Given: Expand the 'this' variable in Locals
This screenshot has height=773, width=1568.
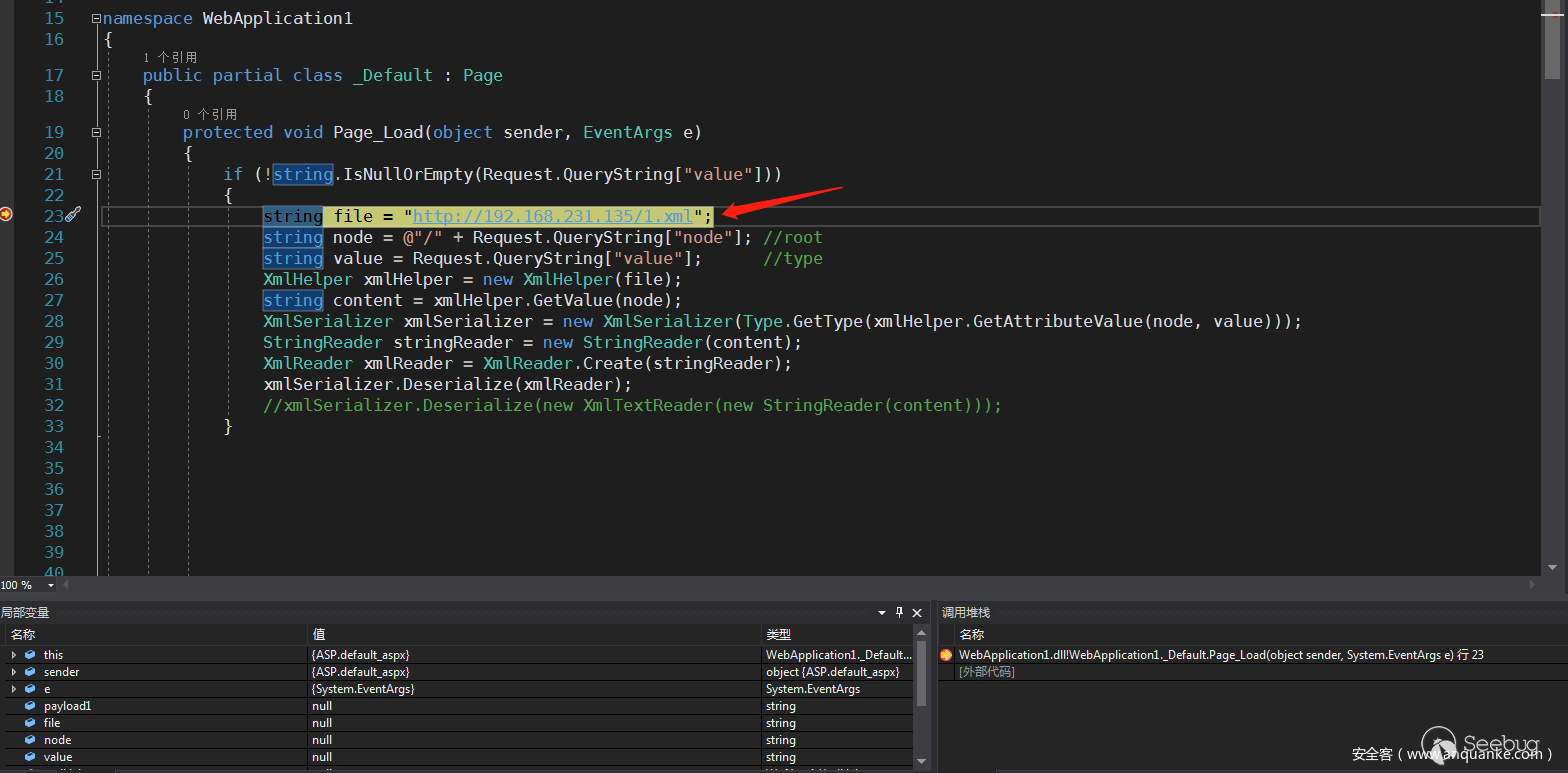Looking at the screenshot, I should tap(13, 655).
